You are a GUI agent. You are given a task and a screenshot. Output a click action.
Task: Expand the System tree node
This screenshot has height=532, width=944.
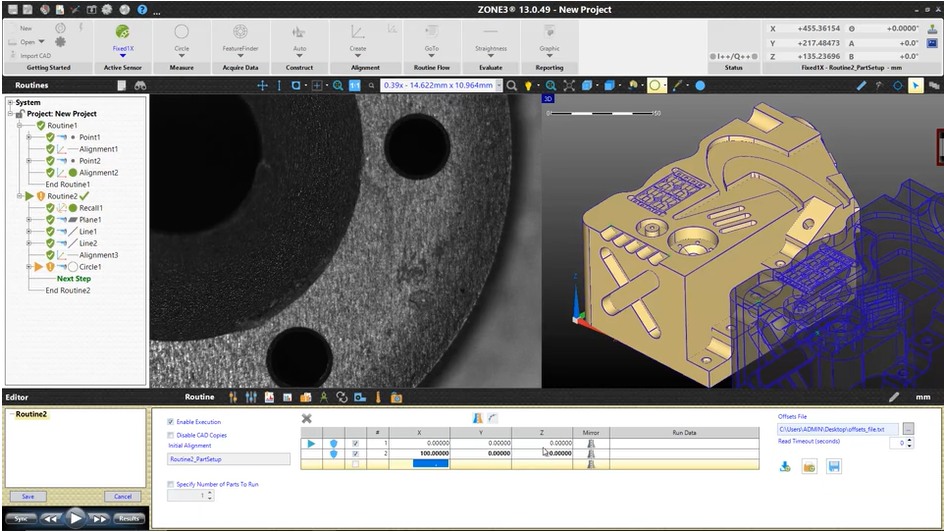(10, 102)
